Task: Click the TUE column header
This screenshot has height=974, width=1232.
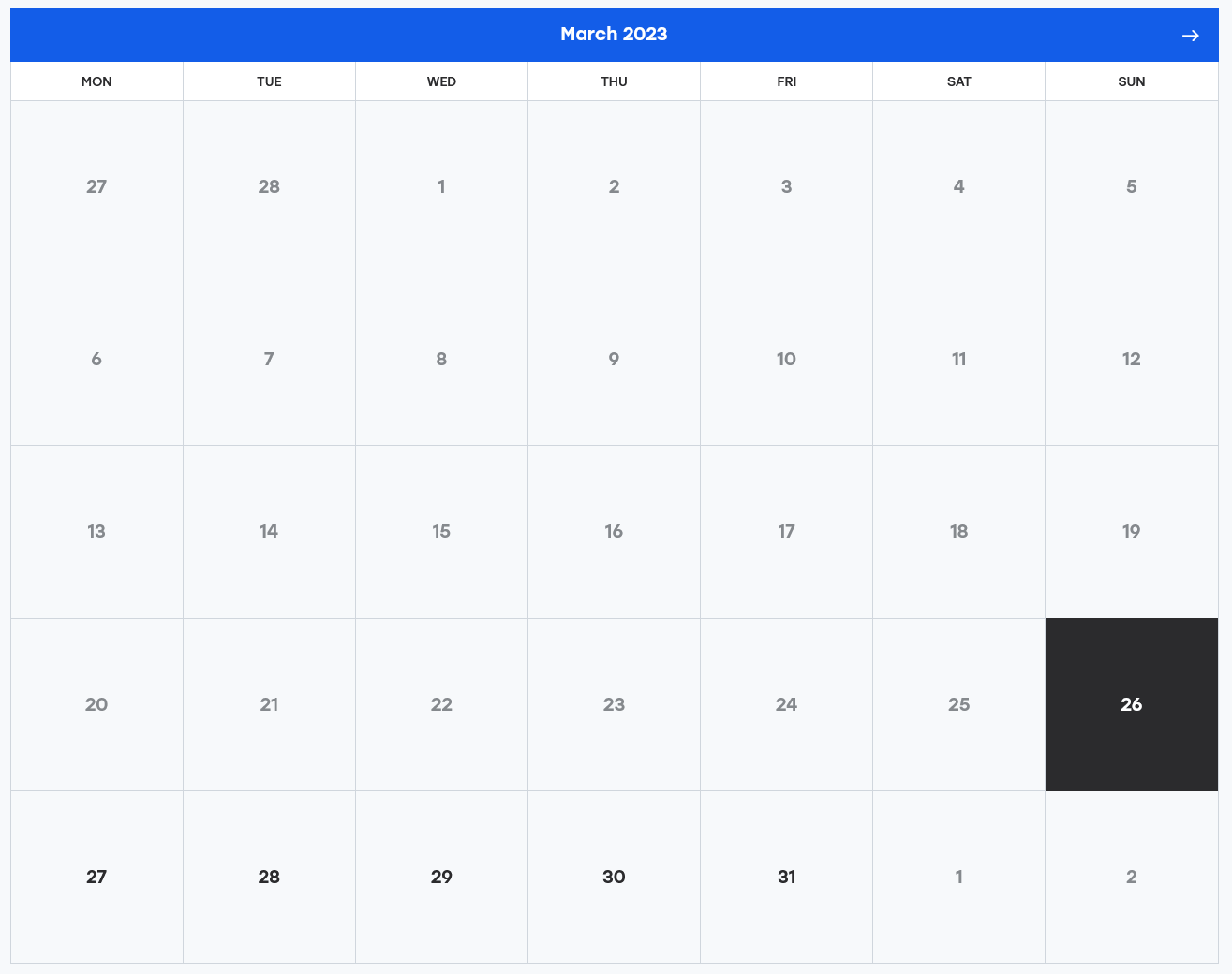Action: (x=269, y=81)
